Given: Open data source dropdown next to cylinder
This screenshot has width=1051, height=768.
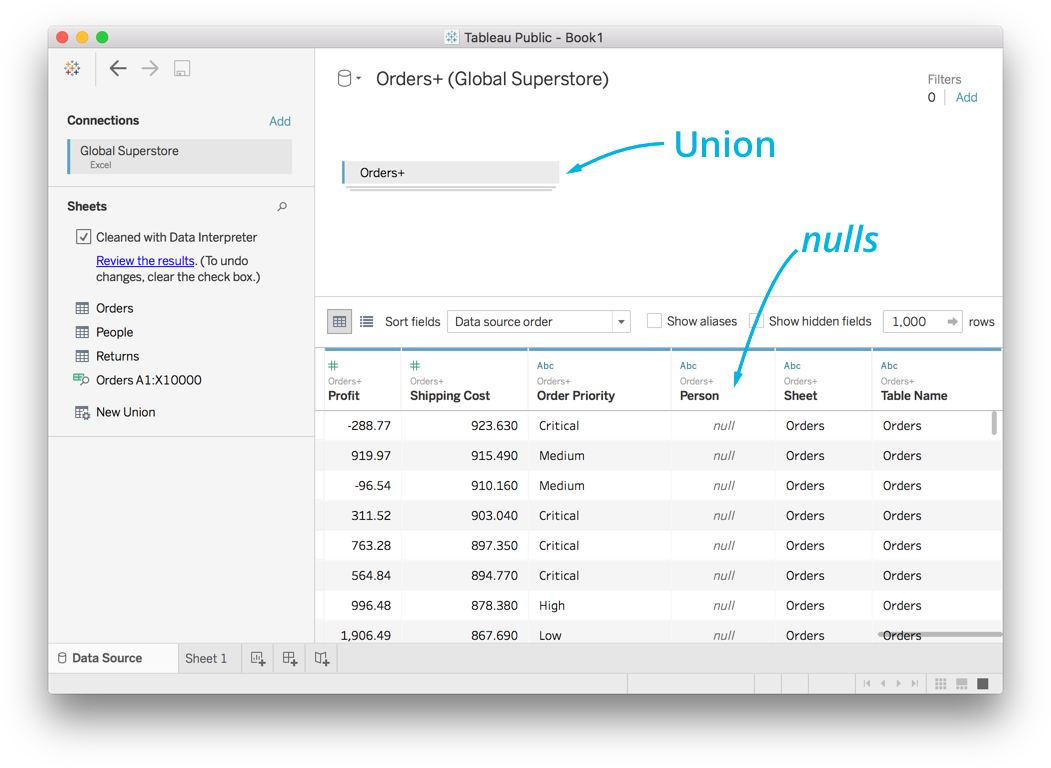Looking at the screenshot, I should [x=349, y=79].
